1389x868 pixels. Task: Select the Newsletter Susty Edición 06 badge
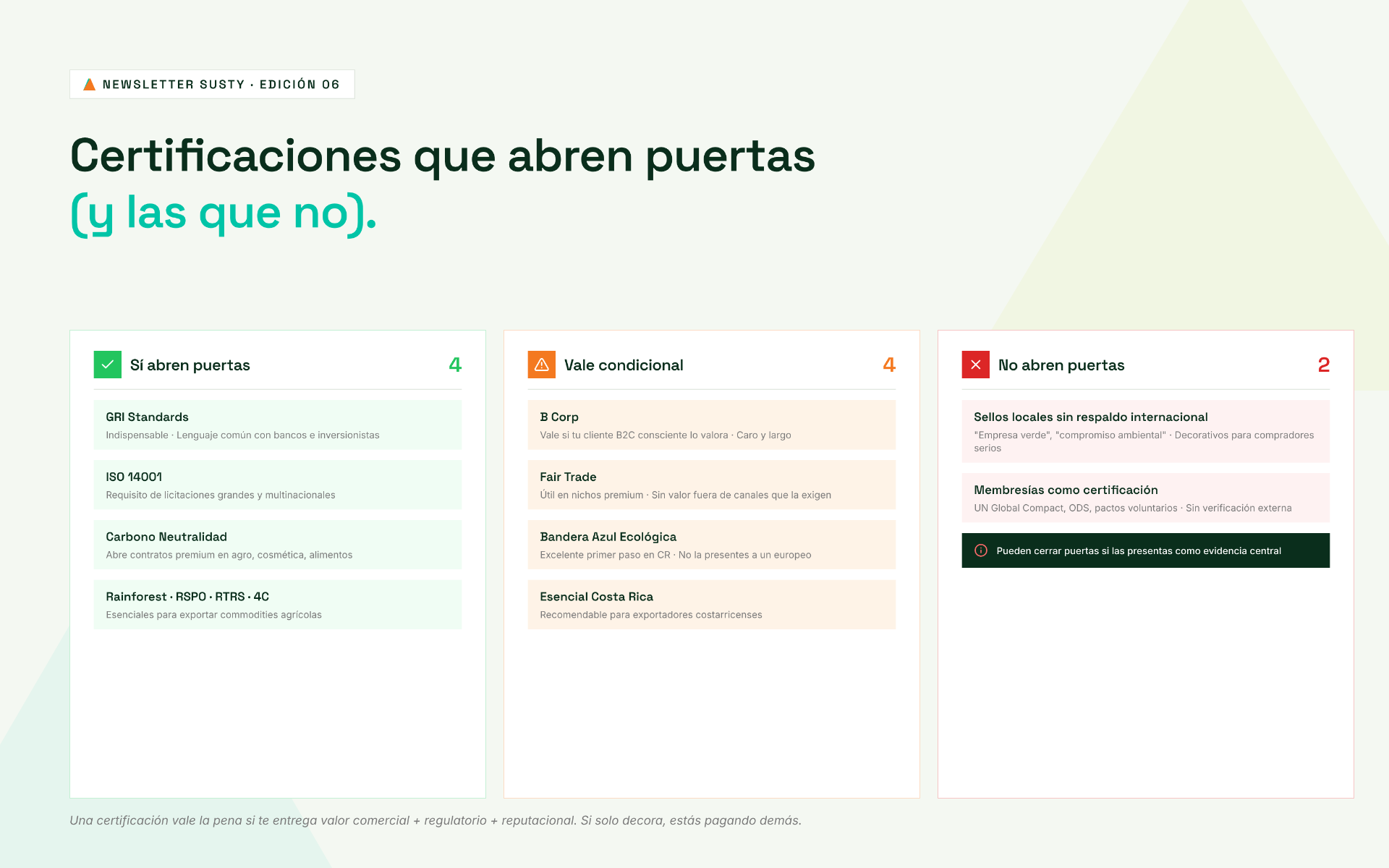[x=212, y=84]
